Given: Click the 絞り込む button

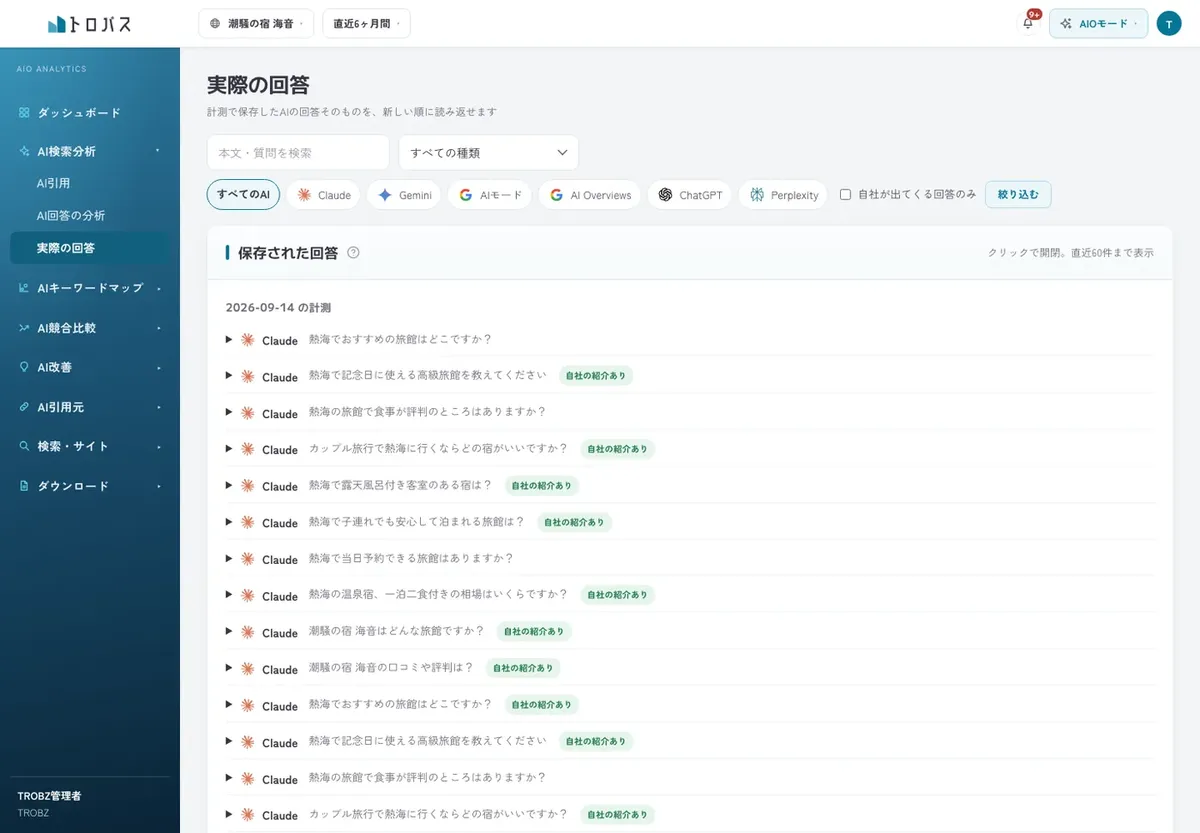Looking at the screenshot, I should click(1018, 195).
